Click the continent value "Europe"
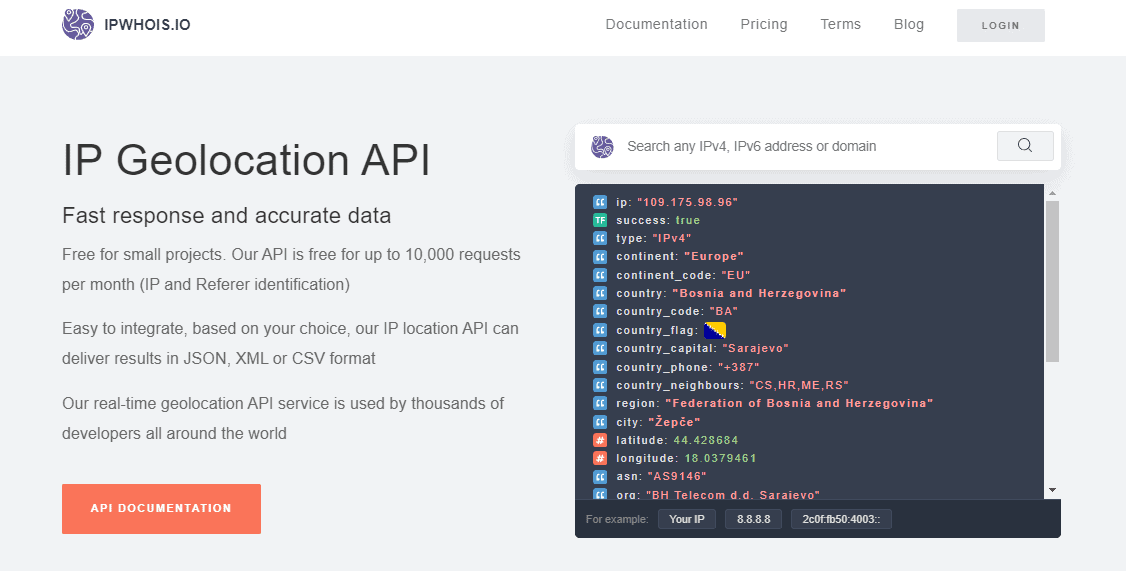The height and width of the screenshot is (571, 1126). [713, 256]
